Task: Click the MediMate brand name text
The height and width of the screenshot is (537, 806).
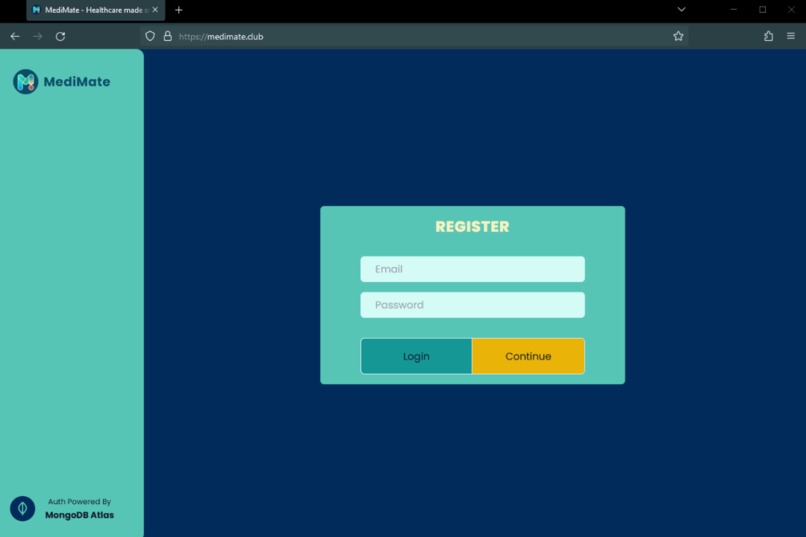Action: click(77, 82)
